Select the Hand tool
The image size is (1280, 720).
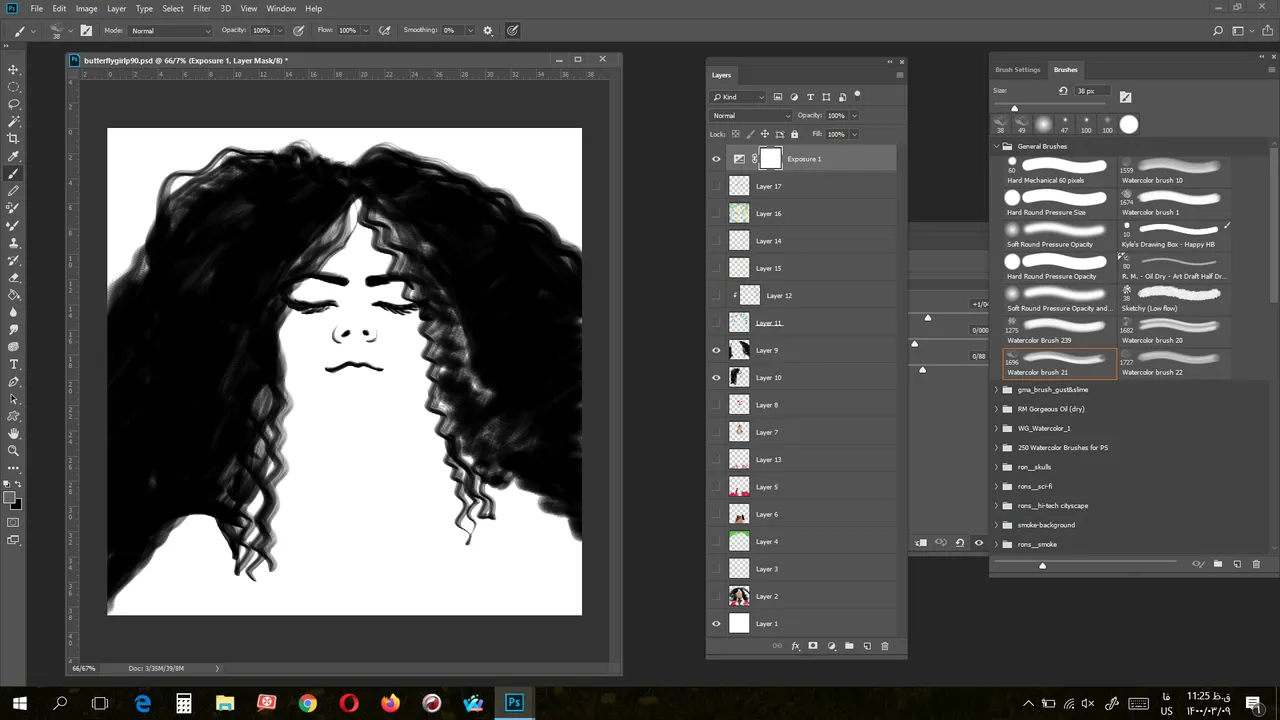(x=13, y=434)
